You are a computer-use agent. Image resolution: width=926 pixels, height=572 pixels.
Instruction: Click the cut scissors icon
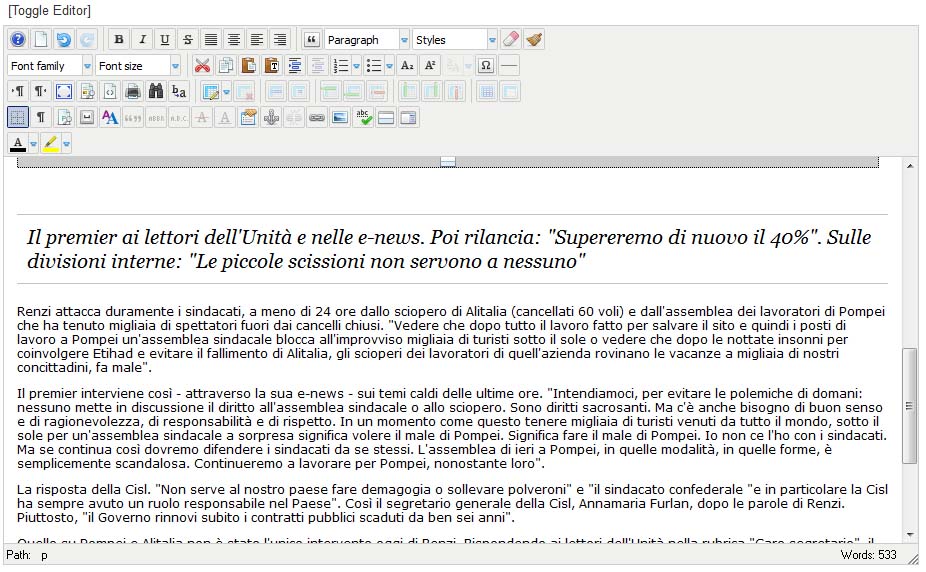pos(203,66)
